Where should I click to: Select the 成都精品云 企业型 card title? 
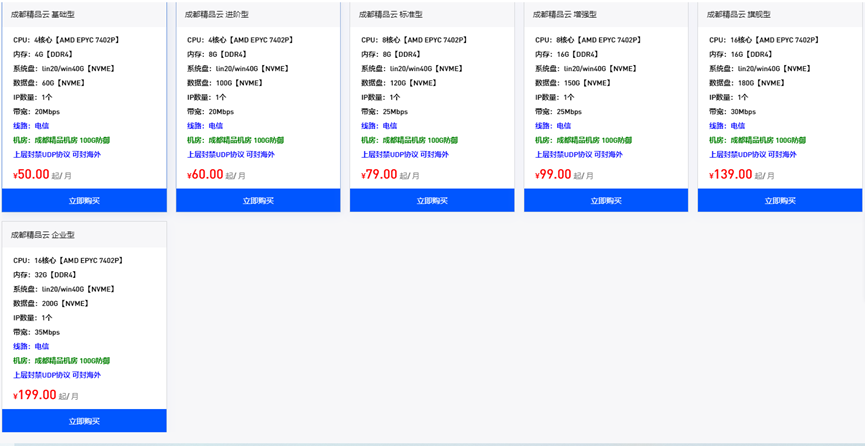click(42, 235)
